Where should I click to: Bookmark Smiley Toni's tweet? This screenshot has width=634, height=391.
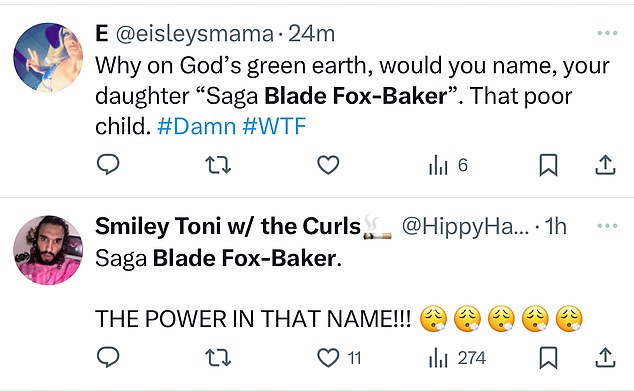[548, 357]
